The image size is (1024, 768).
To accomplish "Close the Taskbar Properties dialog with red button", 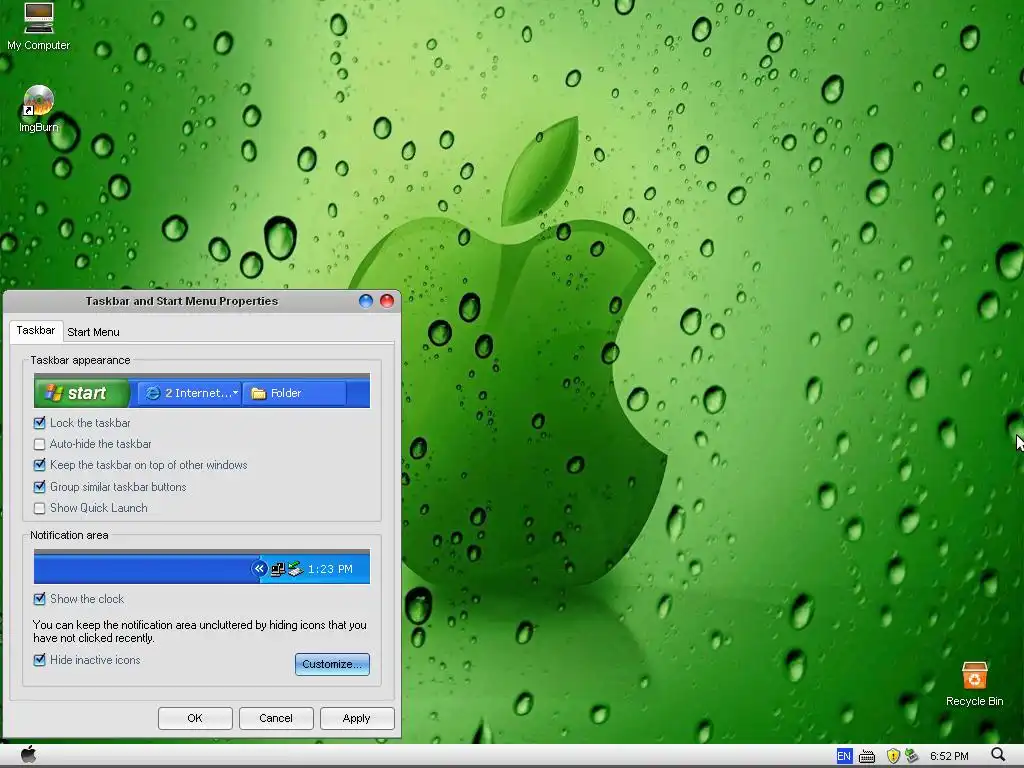I will coord(387,300).
